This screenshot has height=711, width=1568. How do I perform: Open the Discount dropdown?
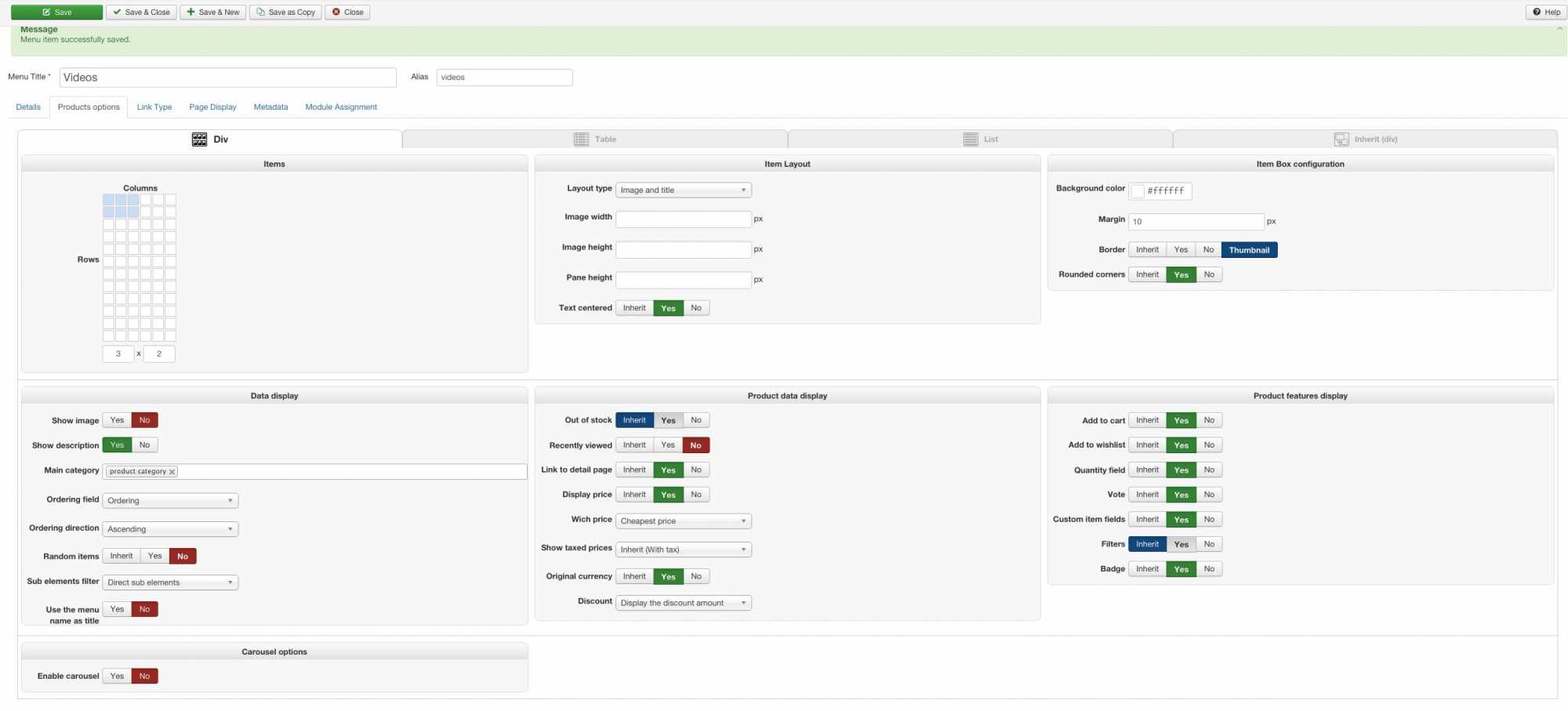[x=684, y=604]
